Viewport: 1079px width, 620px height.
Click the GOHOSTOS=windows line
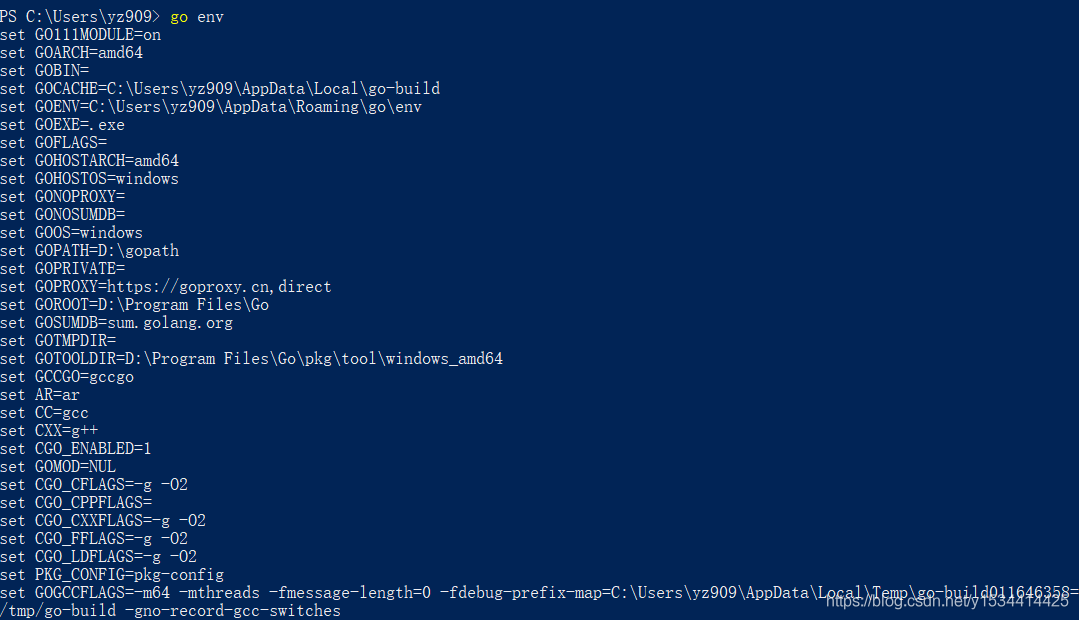(89, 179)
